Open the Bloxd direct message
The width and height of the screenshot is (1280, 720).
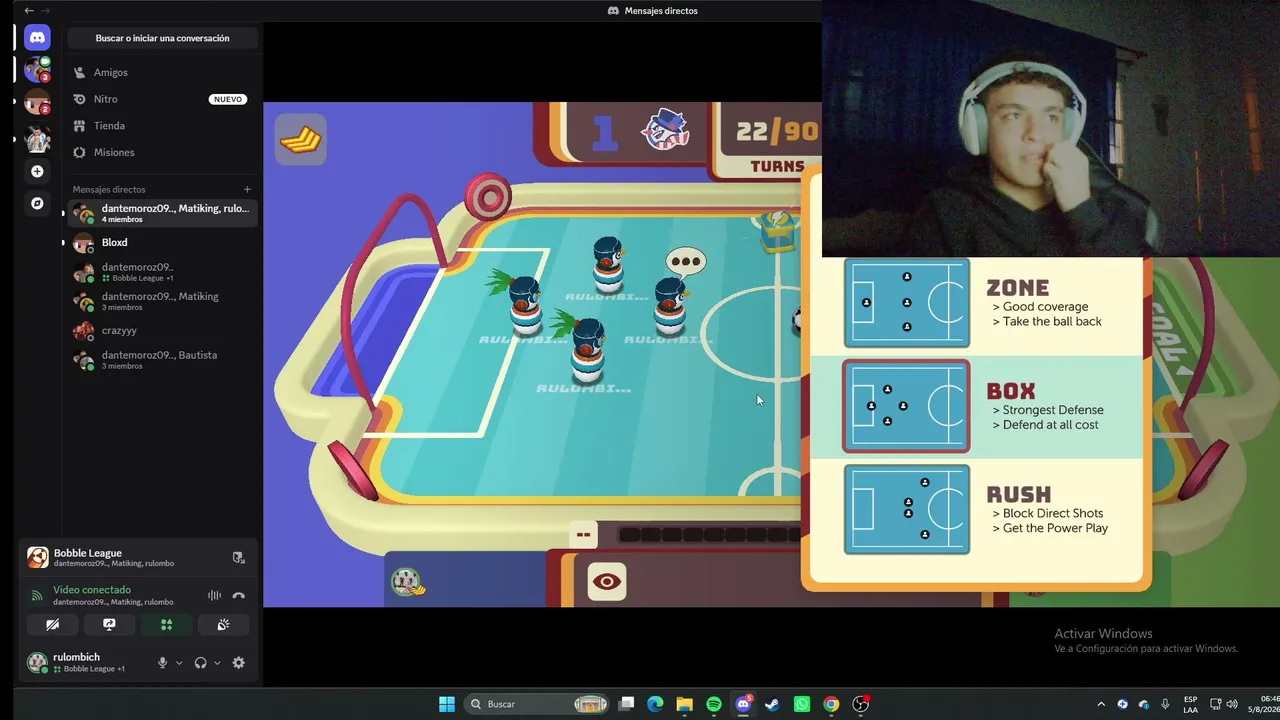click(162, 242)
